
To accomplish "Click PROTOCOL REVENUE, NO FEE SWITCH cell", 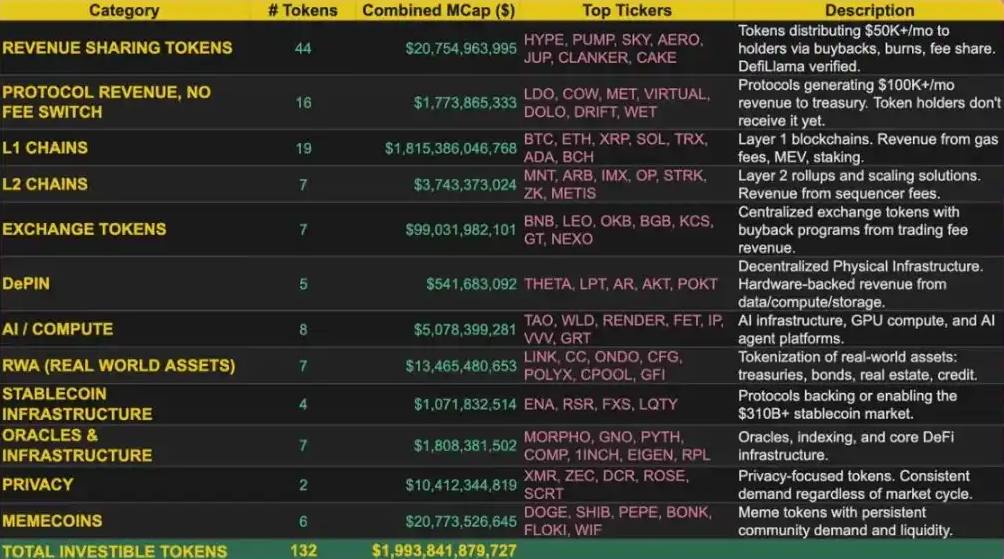I will click(x=106, y=102).
